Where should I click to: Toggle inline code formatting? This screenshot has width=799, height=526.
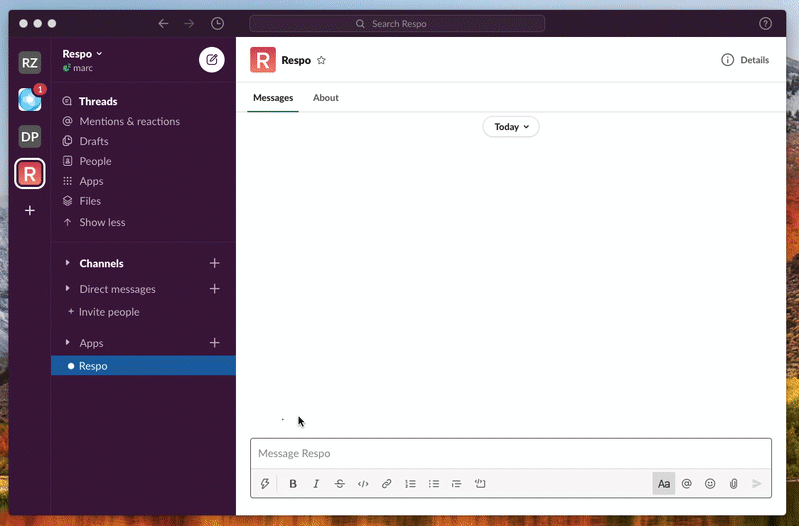(363, 484)
